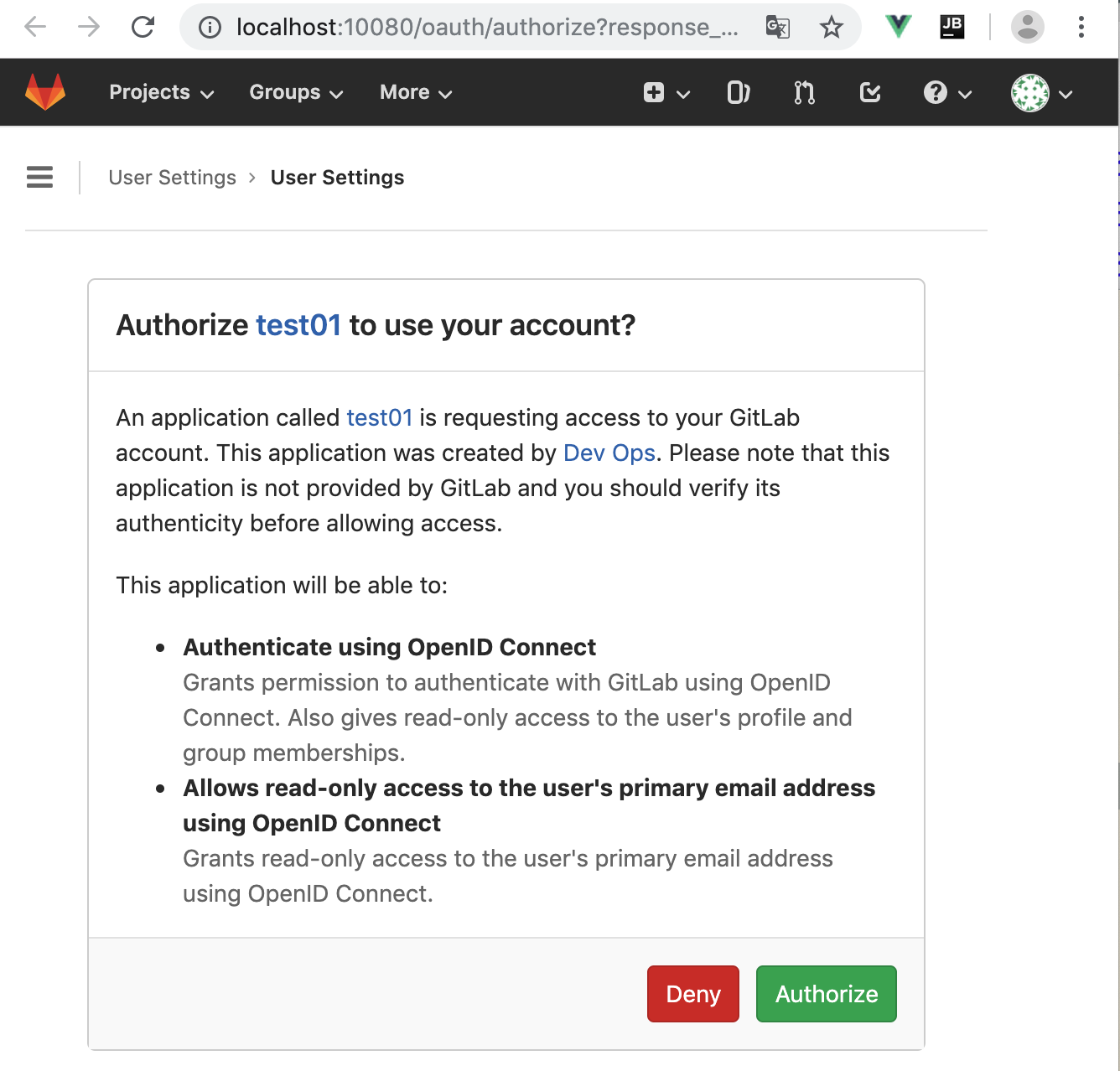Open the To-Do list icon in navbar
The image size is (1120, 1071).
click(870, 92)
